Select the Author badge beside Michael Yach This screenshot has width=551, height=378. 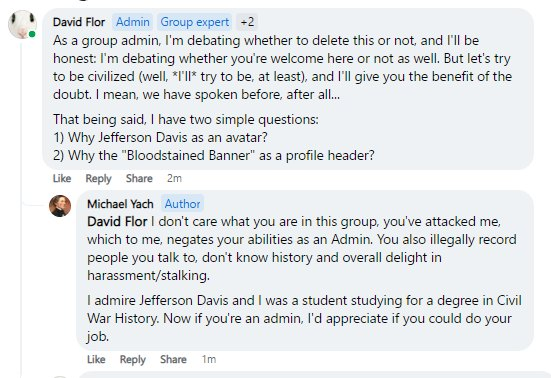[x=182, y=204]
